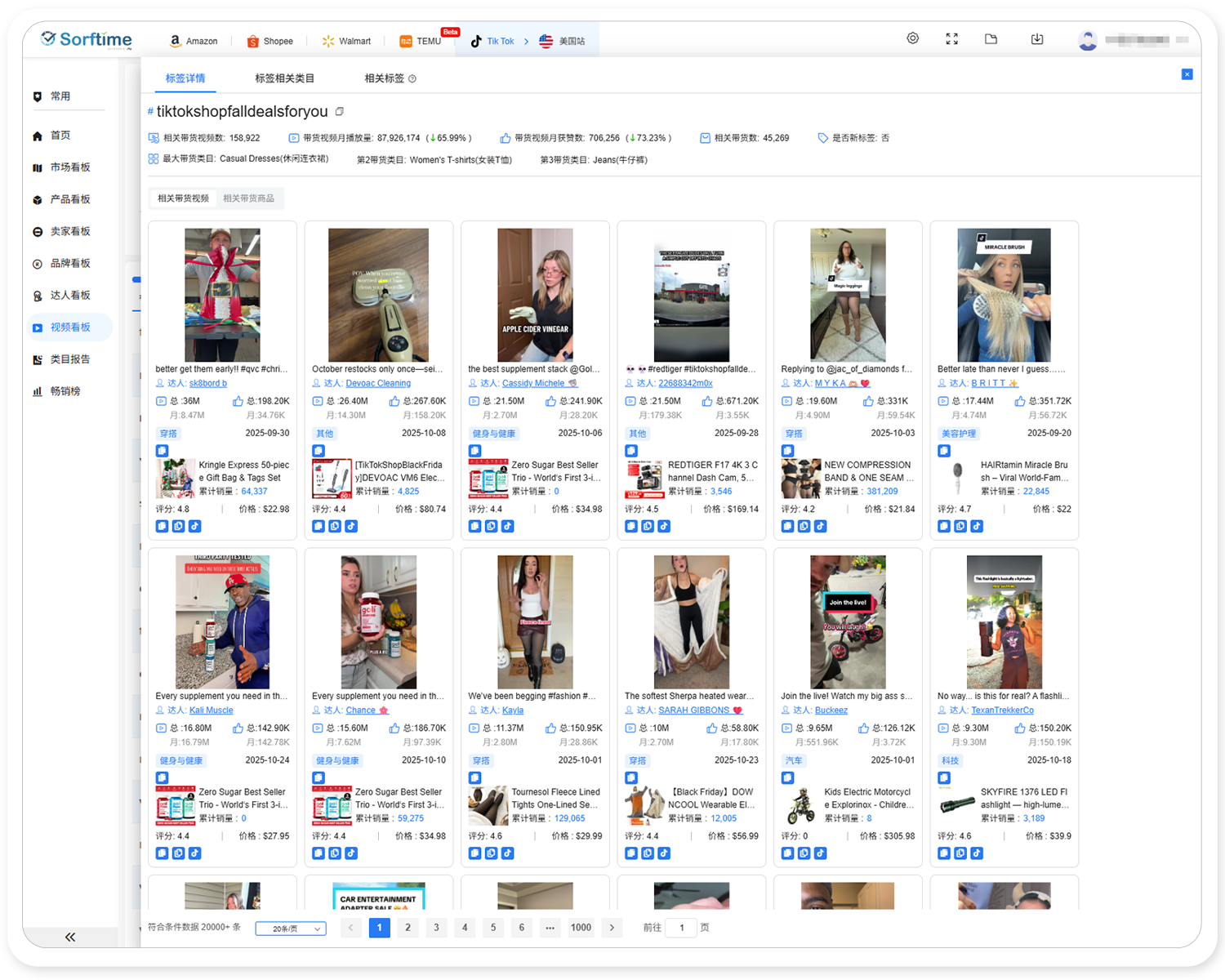Screen dimensions: 1225x980
Task: Open 类目报告 from the sidebar
Action: 69,359
